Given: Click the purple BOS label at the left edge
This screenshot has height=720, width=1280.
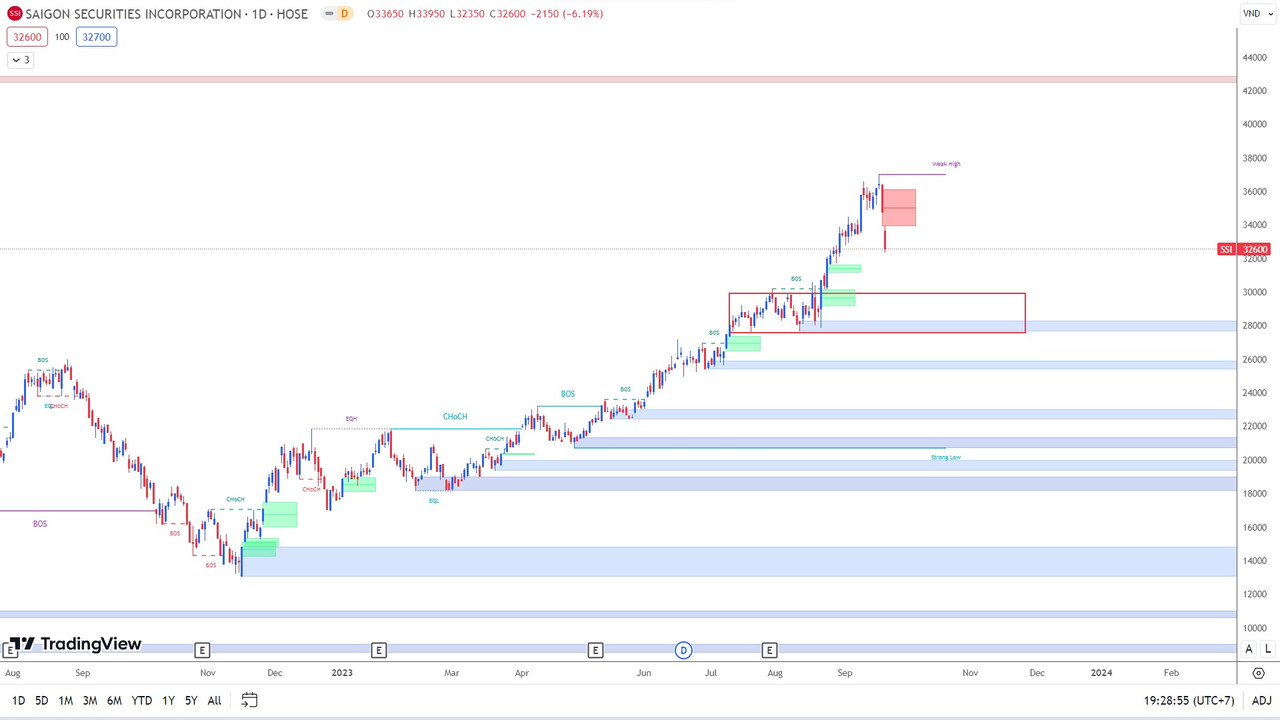Looking at the screenshot, I should click(40, 524).
